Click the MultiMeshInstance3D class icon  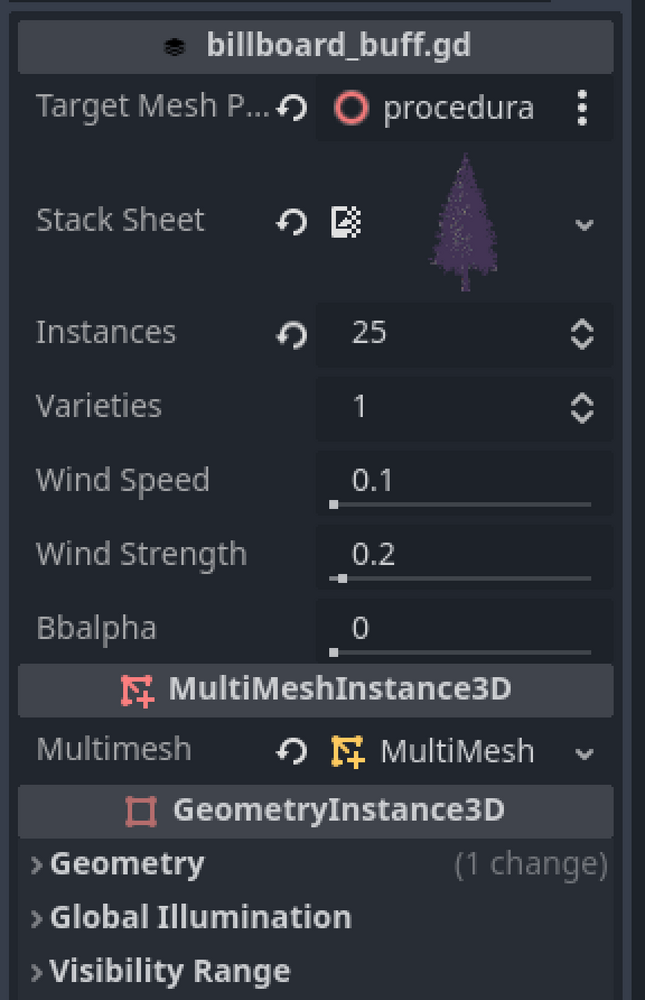(x=136, y=690)
